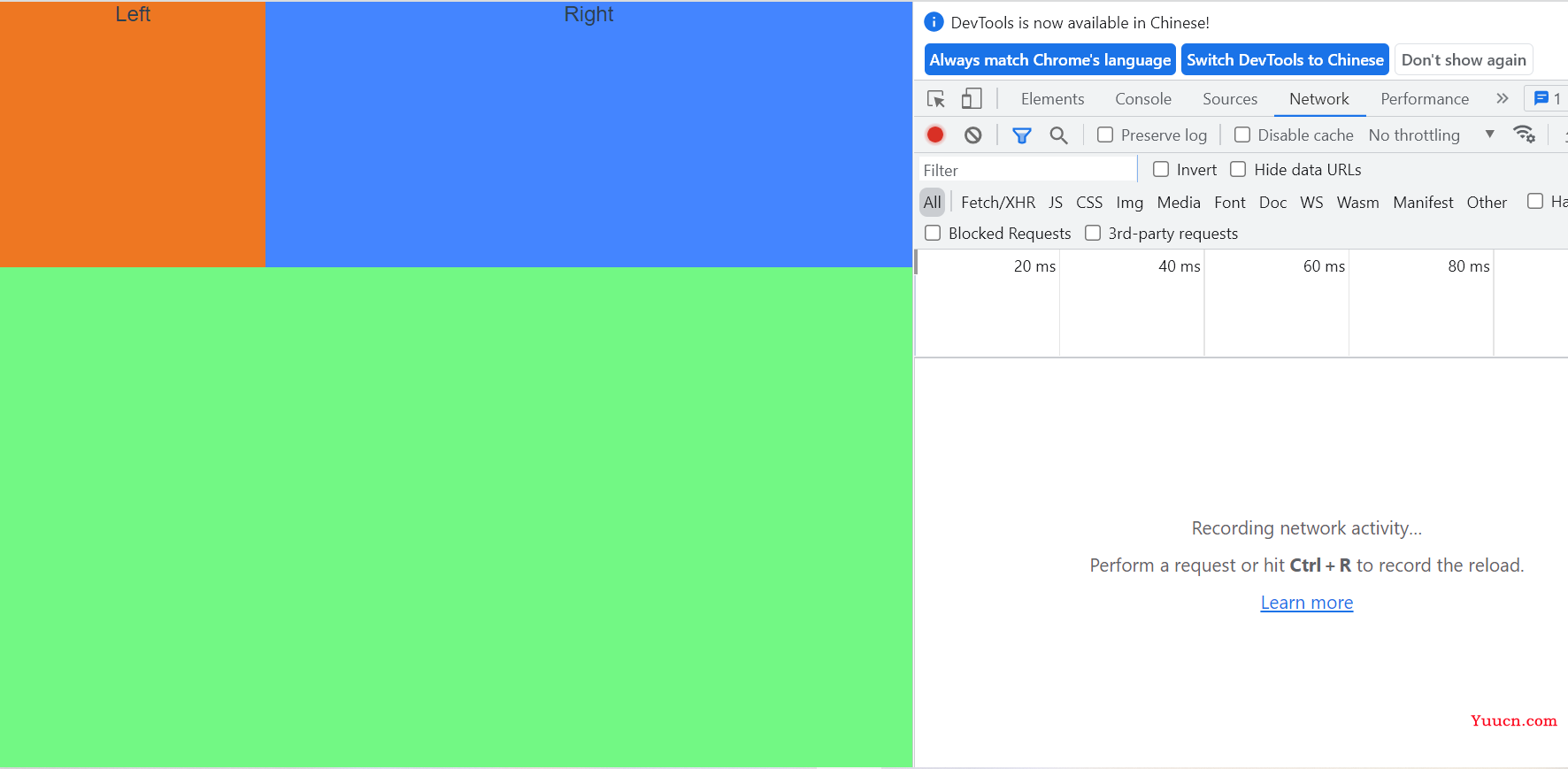The image size is (1568, 769).
Task: Click the info icon in the language banner
Action: (934, 22)
